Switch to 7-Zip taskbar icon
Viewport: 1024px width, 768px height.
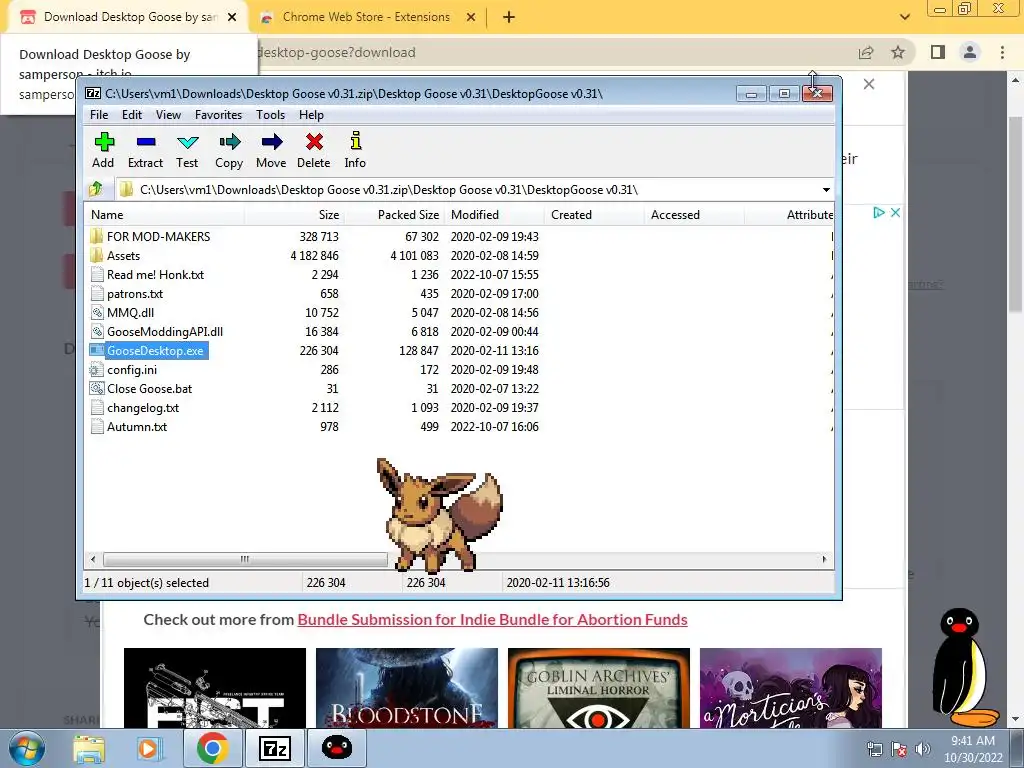[274, 748]
